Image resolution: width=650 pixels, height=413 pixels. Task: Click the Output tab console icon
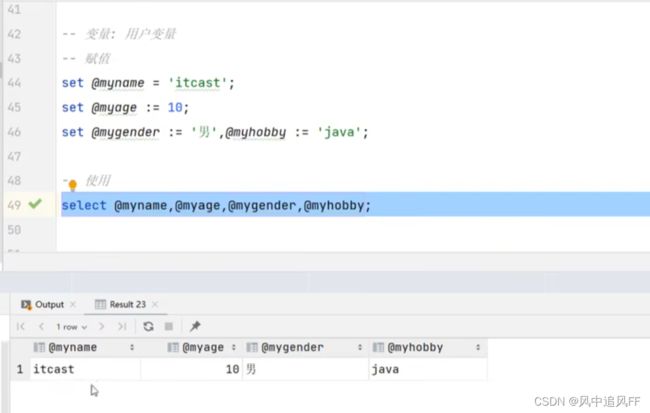26,305
